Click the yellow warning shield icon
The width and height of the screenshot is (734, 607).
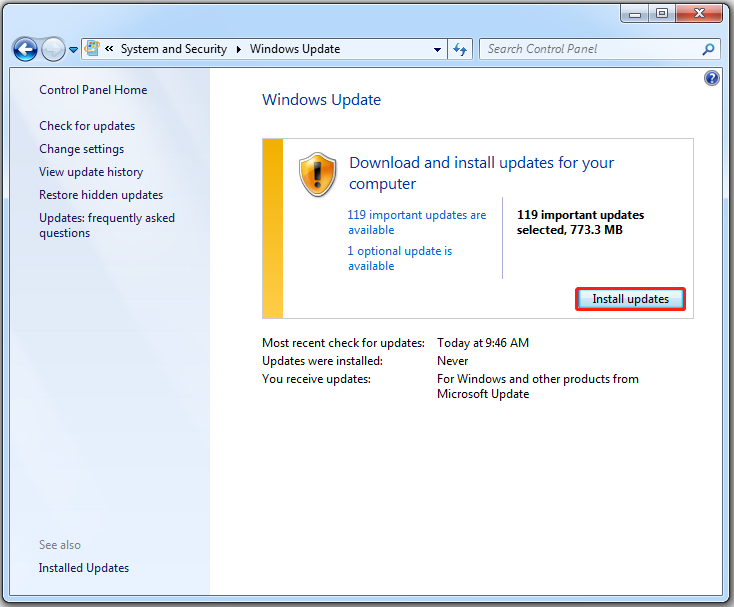pos(317,174)
